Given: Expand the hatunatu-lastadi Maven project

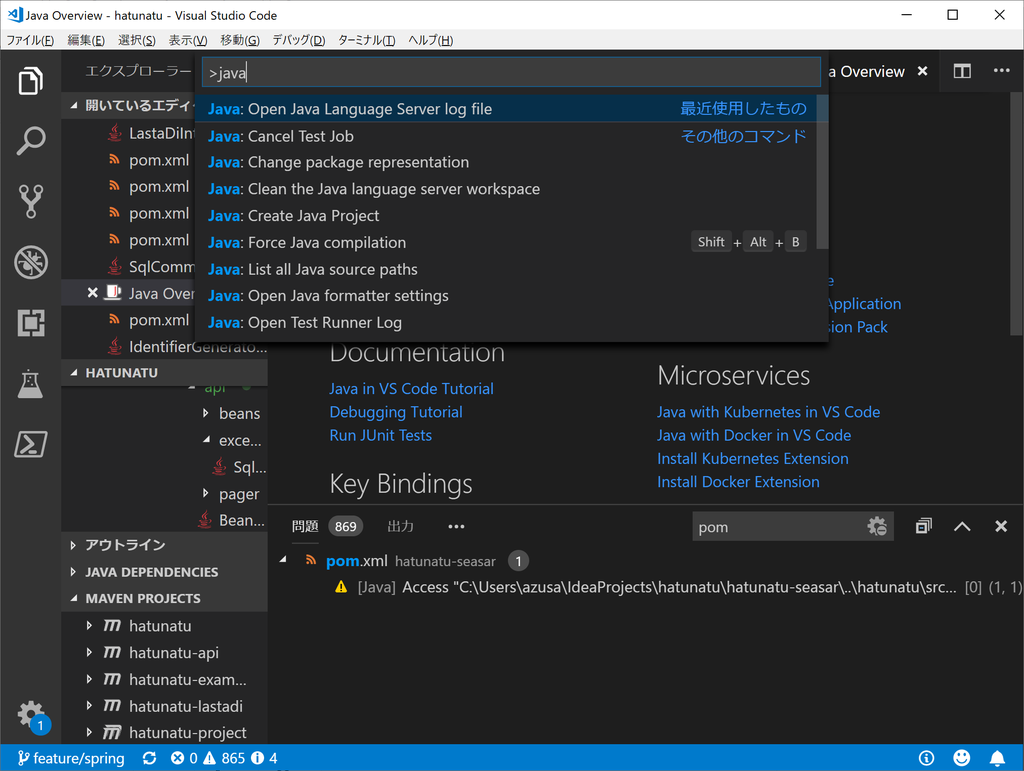Looking at the screenshot, I should [x=89, y=706].
